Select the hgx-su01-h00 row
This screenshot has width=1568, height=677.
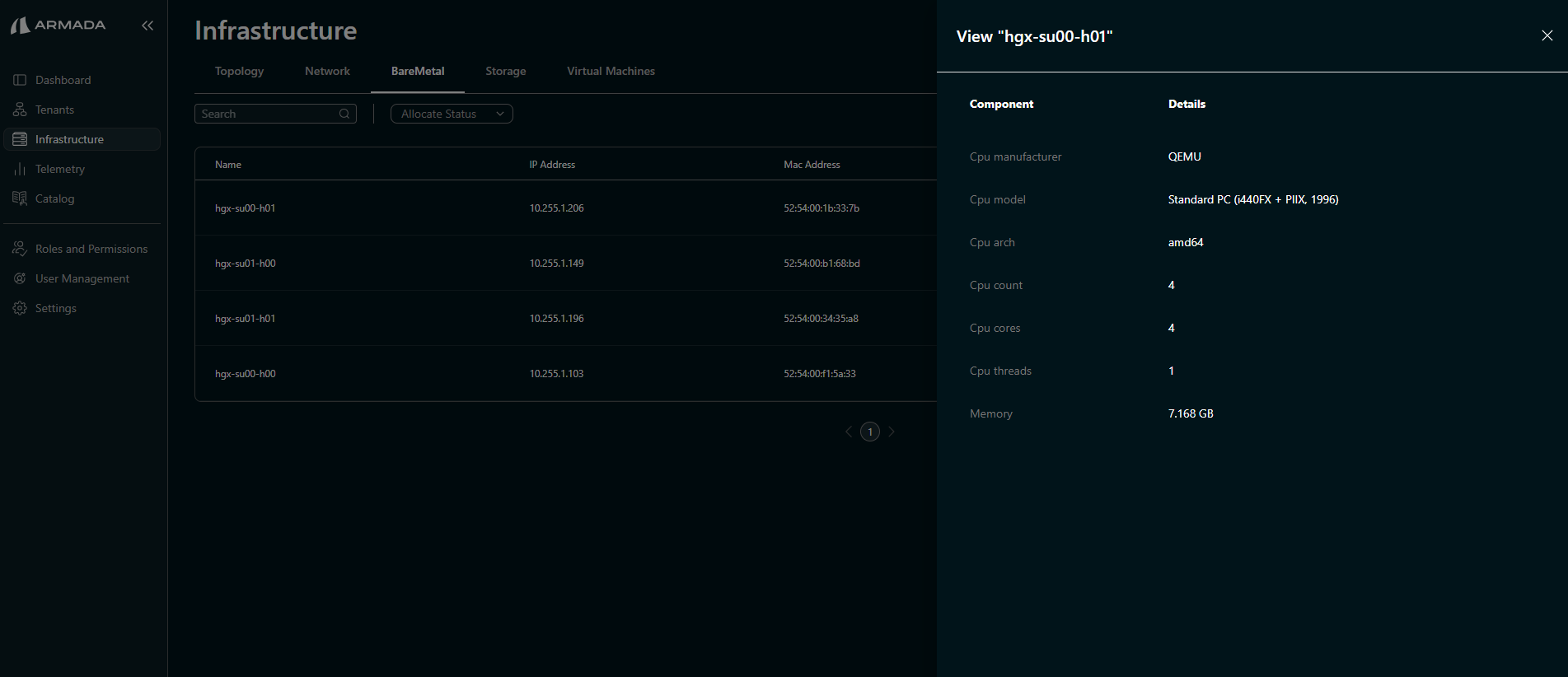point(246,264)
